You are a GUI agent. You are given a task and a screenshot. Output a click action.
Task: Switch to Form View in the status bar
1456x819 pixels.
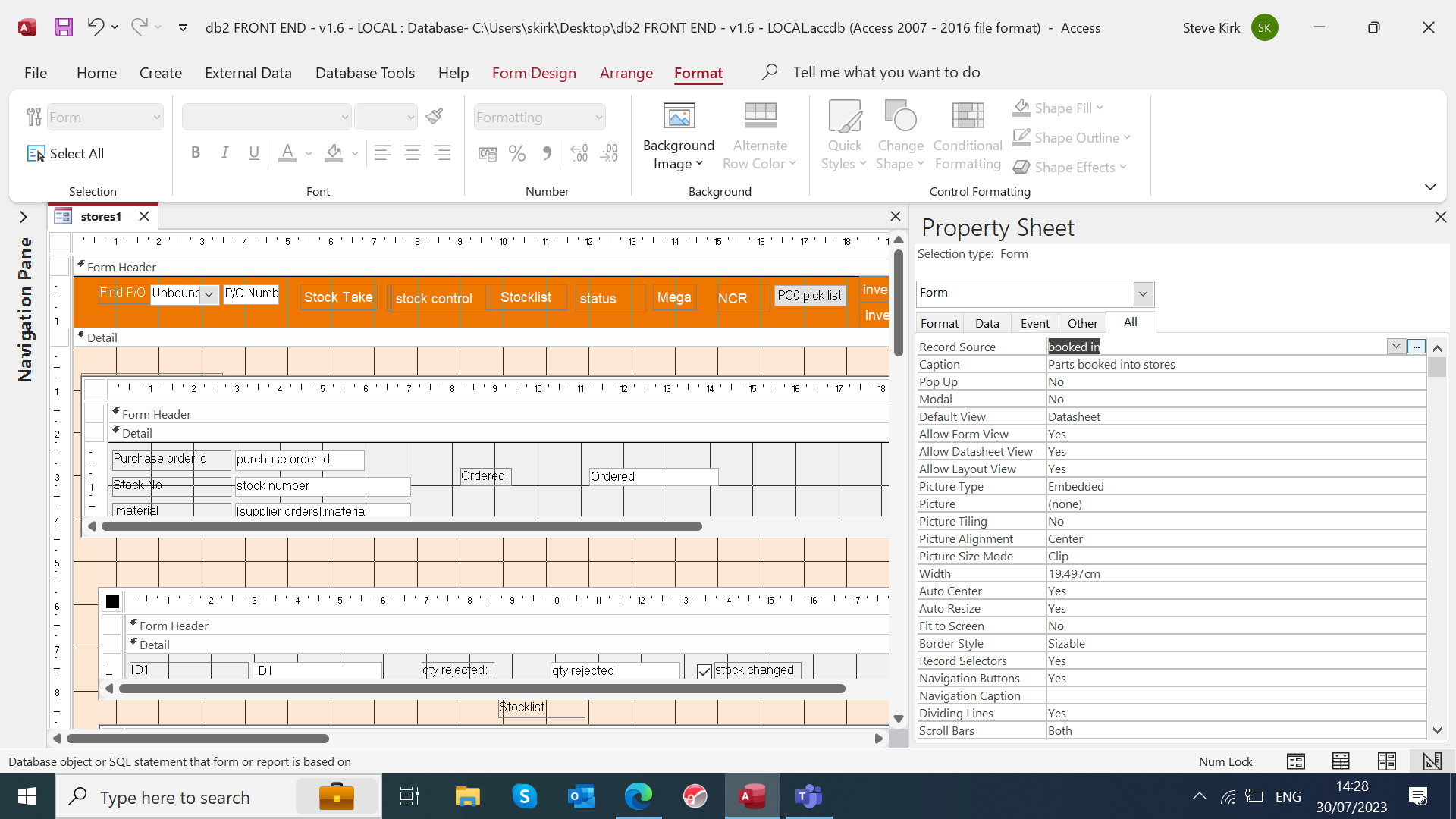point(1296,761)
